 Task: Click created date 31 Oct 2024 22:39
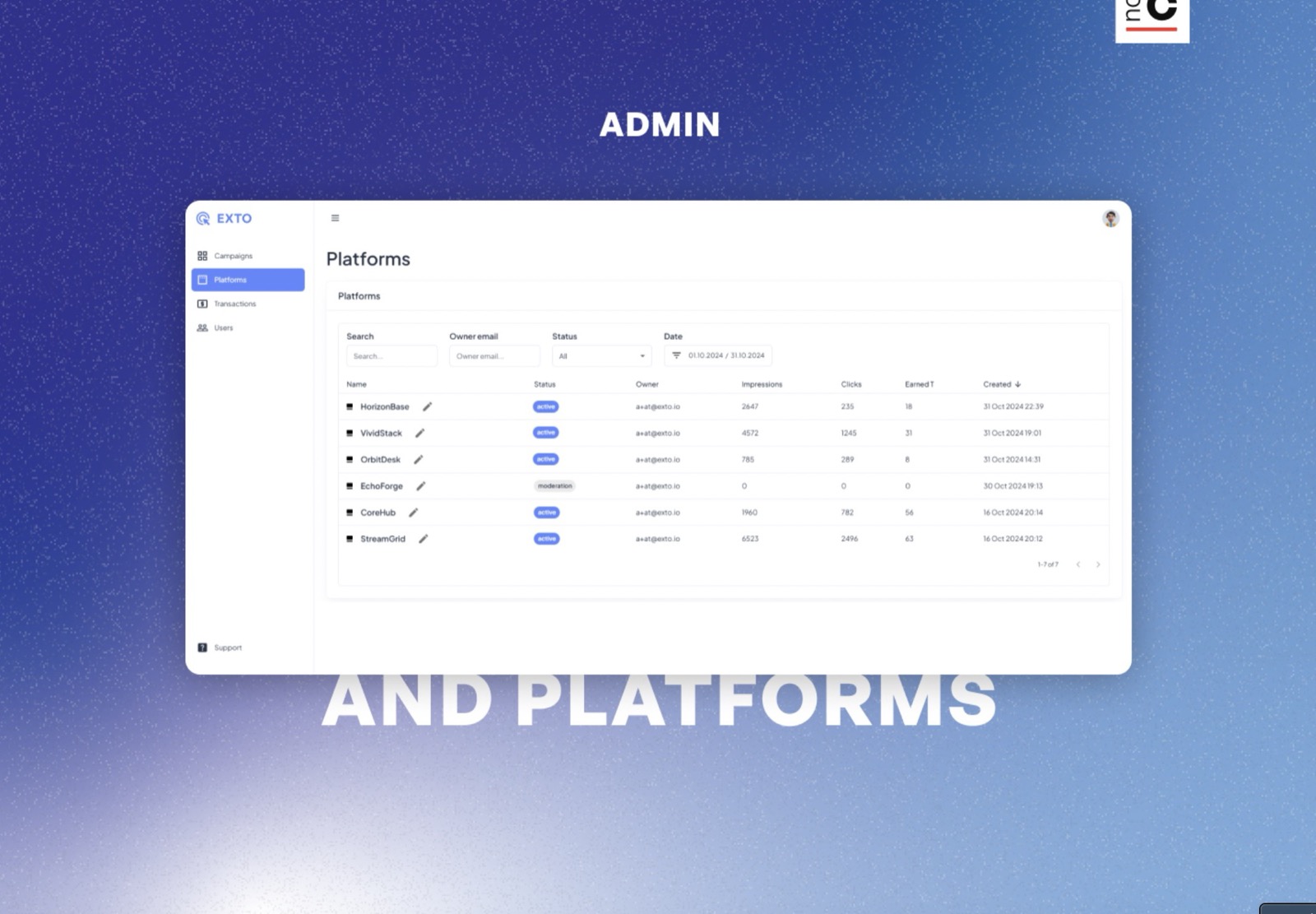[x=1013, y=406]
